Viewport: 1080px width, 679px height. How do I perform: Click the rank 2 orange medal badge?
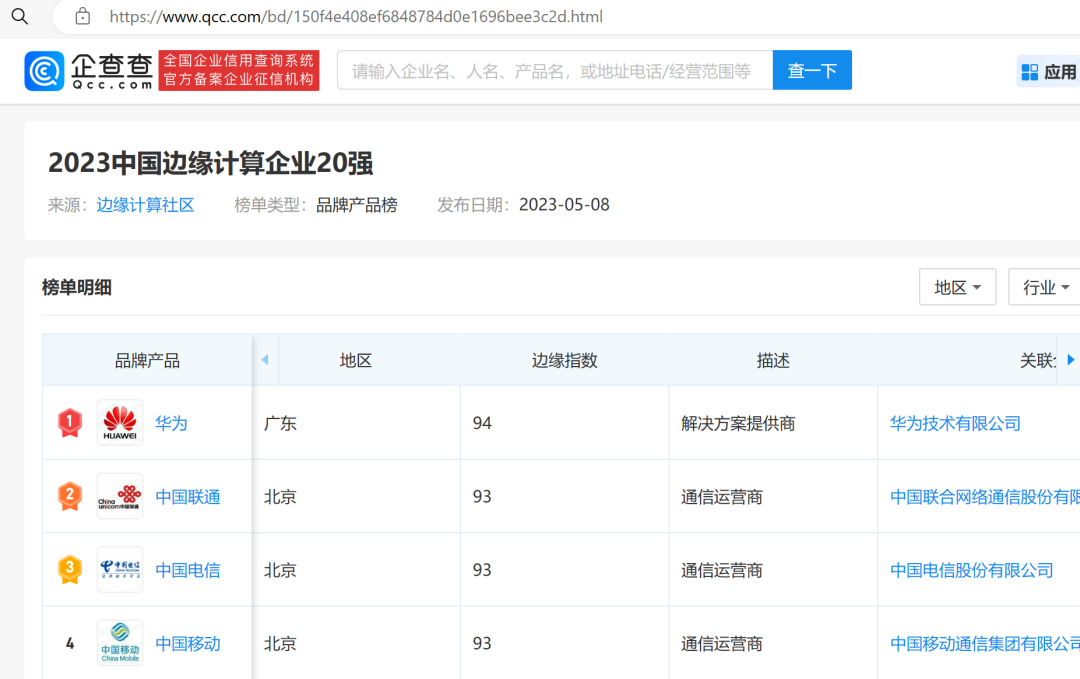tap(70, 496)
